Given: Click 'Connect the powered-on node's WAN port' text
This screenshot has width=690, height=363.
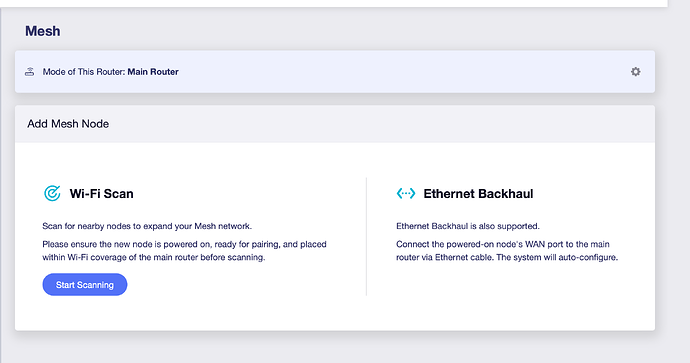Looking at the screenshot, I should [x=507, y=250].
